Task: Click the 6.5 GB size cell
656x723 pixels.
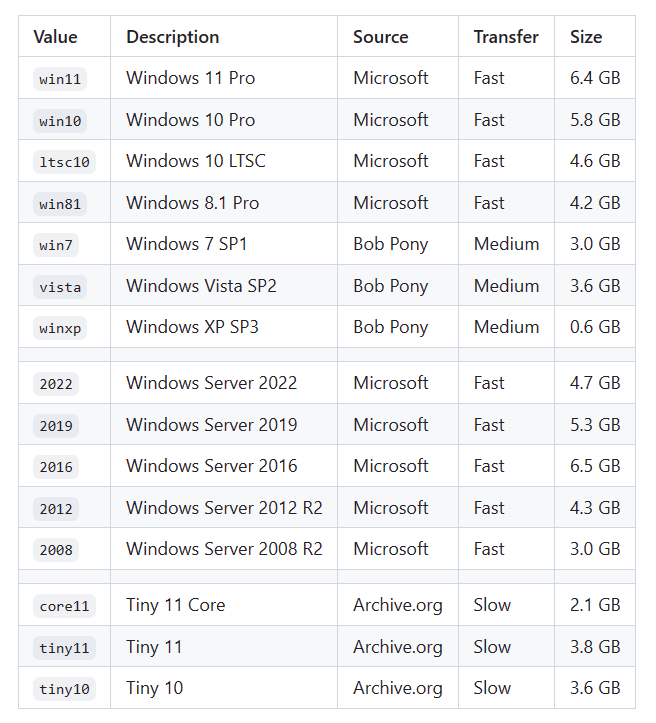Action: point(595,466)
